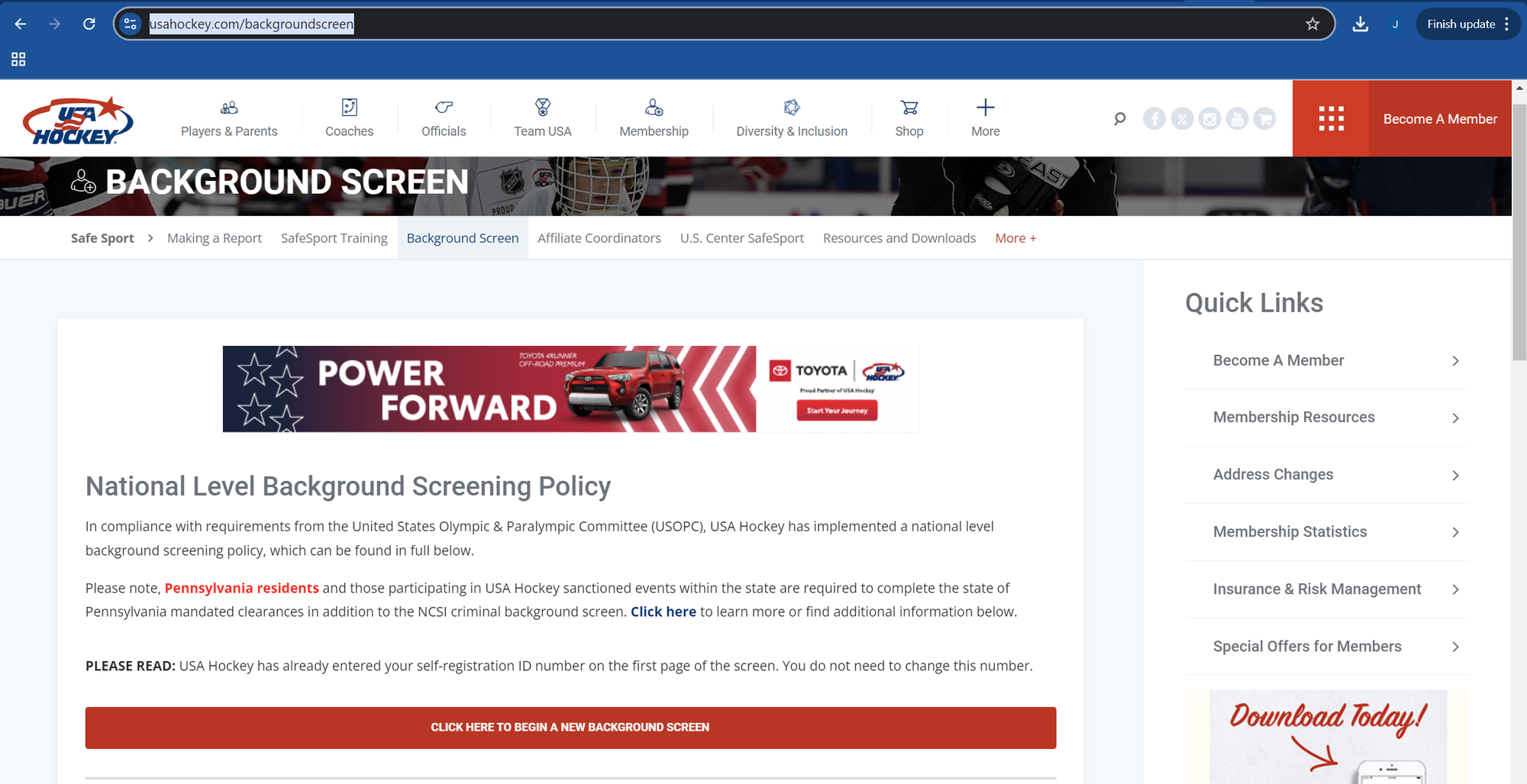Switch to the SafeSport Training tab
Screen dimensions: 1527x784
tap(334, 238)
